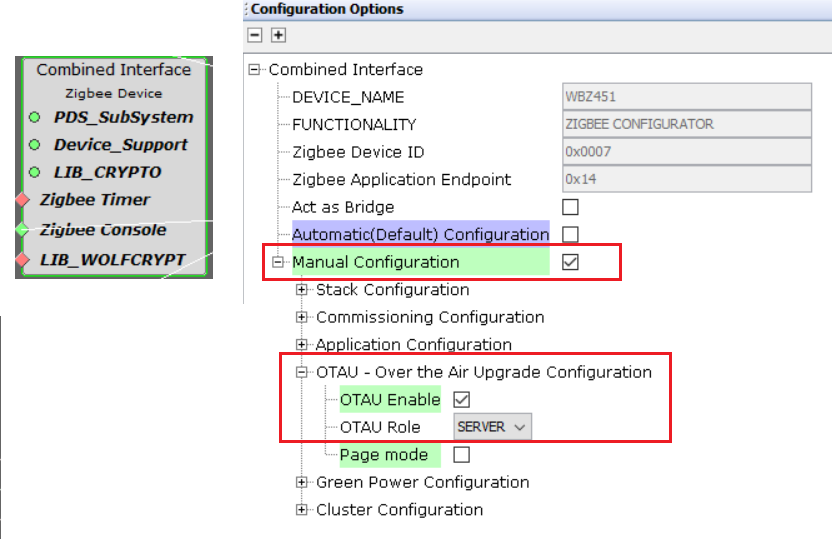The width and height of the screenshot is (832, 539).
Task: Click the LIB_WOLFCRYPT red diamond connector
Action: pos(22,260)
